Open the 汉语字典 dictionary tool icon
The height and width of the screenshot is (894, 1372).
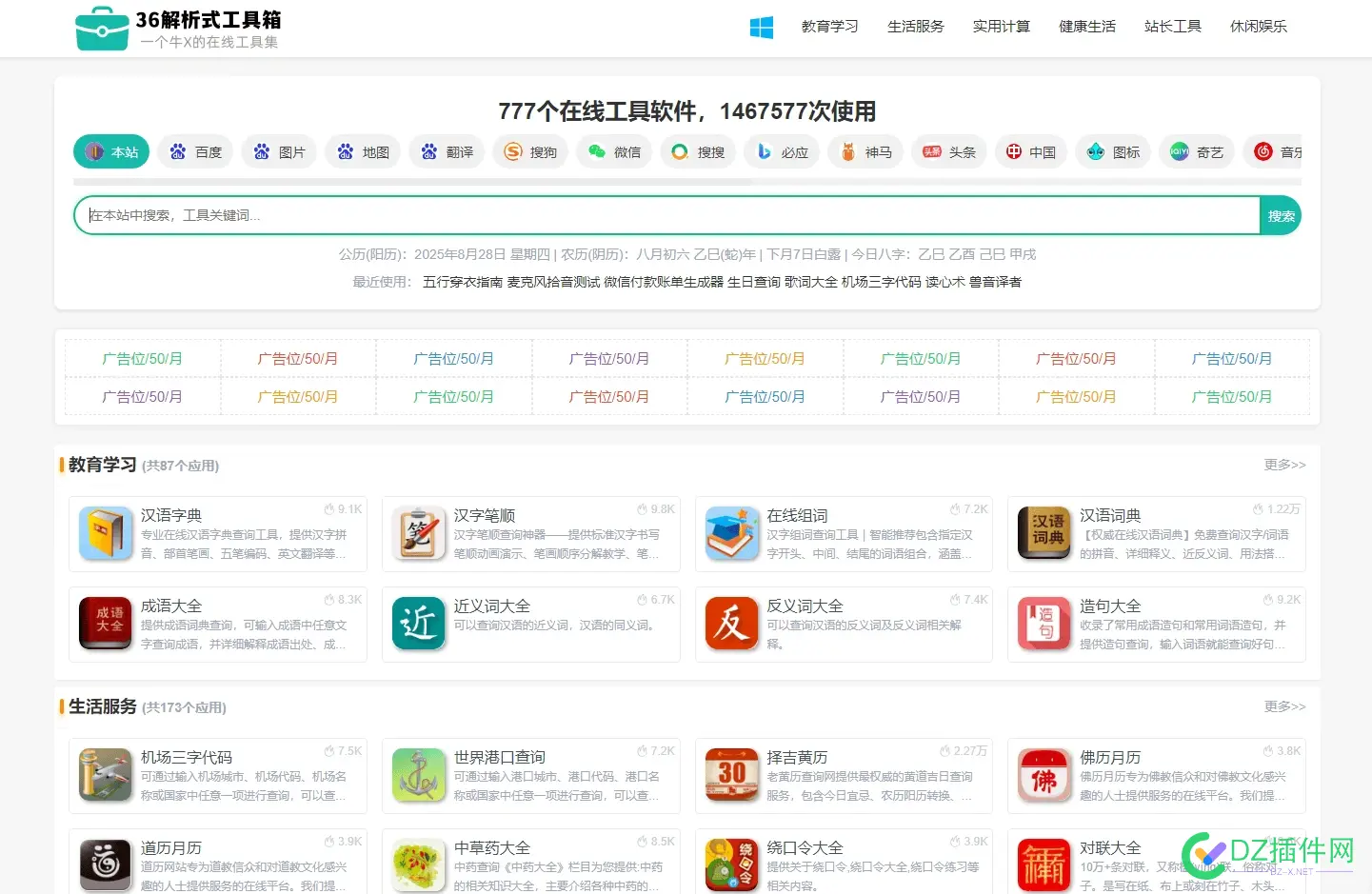105,534
